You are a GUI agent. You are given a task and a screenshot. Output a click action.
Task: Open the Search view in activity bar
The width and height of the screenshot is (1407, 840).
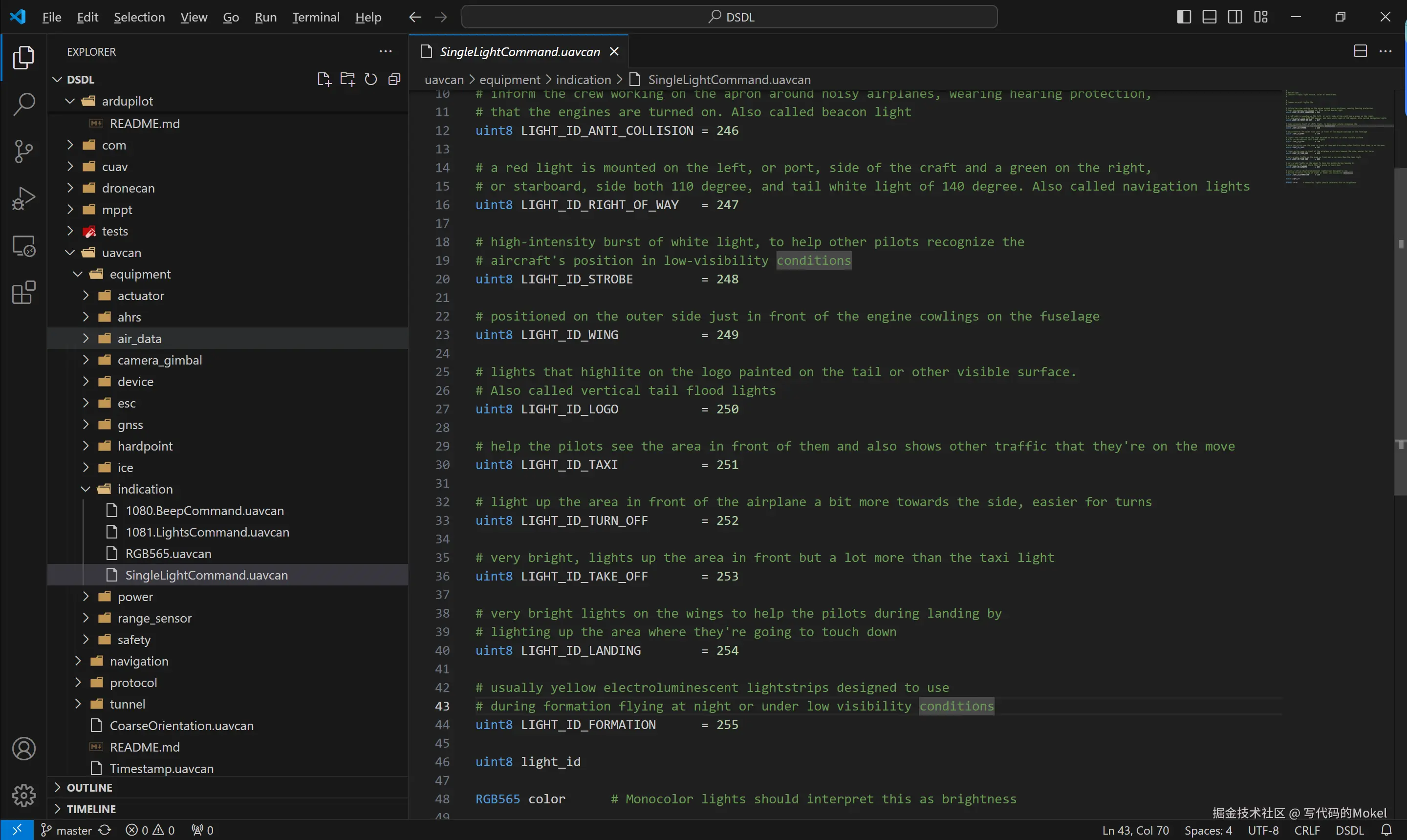24,104
